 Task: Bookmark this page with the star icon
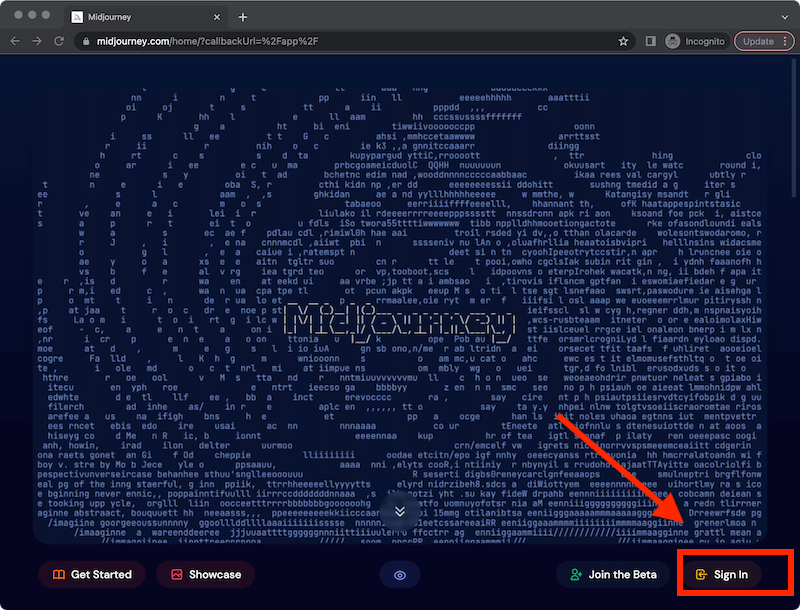pyautogui.click(x=623, y=41)
